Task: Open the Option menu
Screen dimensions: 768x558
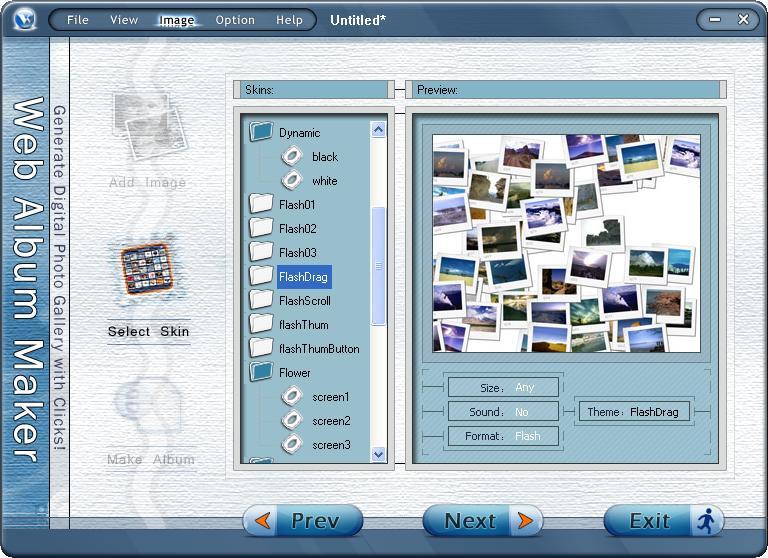Action: coord(235,20)
